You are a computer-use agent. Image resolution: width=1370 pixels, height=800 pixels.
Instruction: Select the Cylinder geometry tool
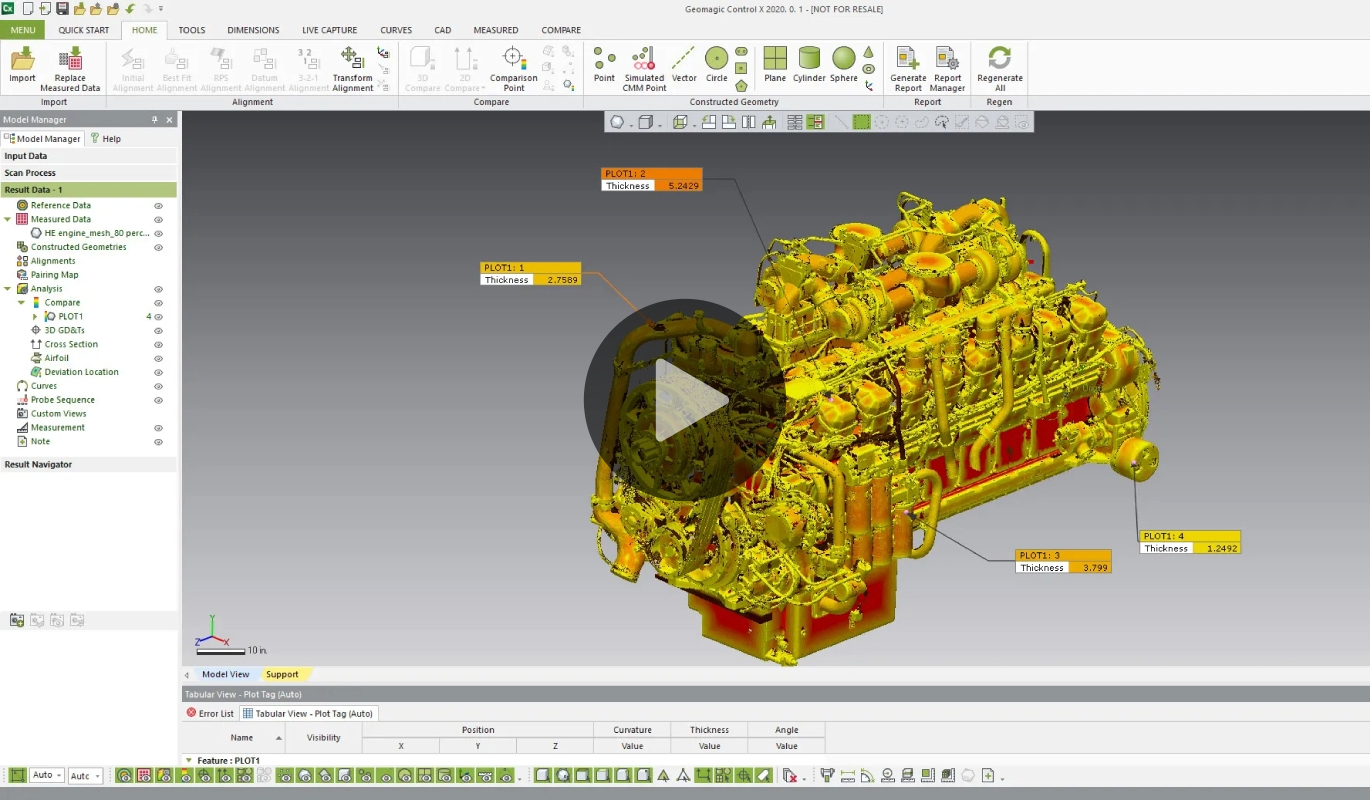809,65
